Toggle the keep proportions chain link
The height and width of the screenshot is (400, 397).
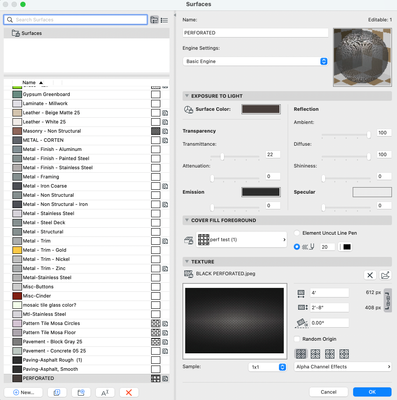coord(388,300)
